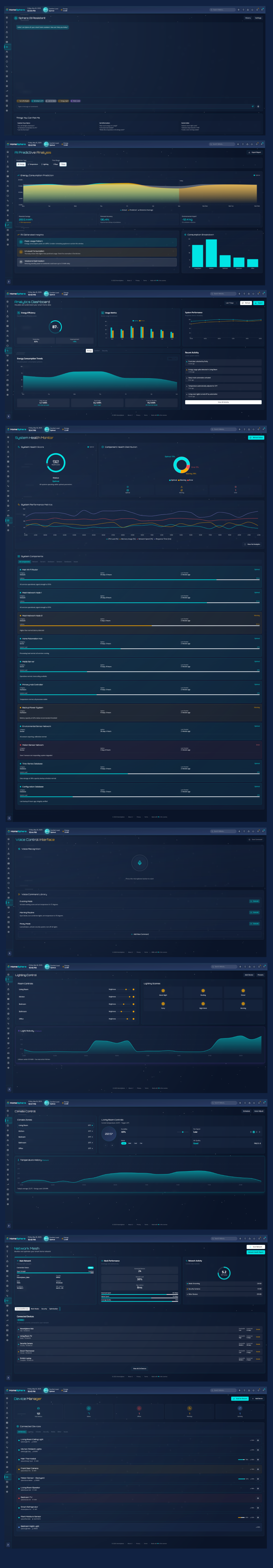The image size is (273, 1568).
Task: Open Presets on Lighting Control
Action: (260, 975)
